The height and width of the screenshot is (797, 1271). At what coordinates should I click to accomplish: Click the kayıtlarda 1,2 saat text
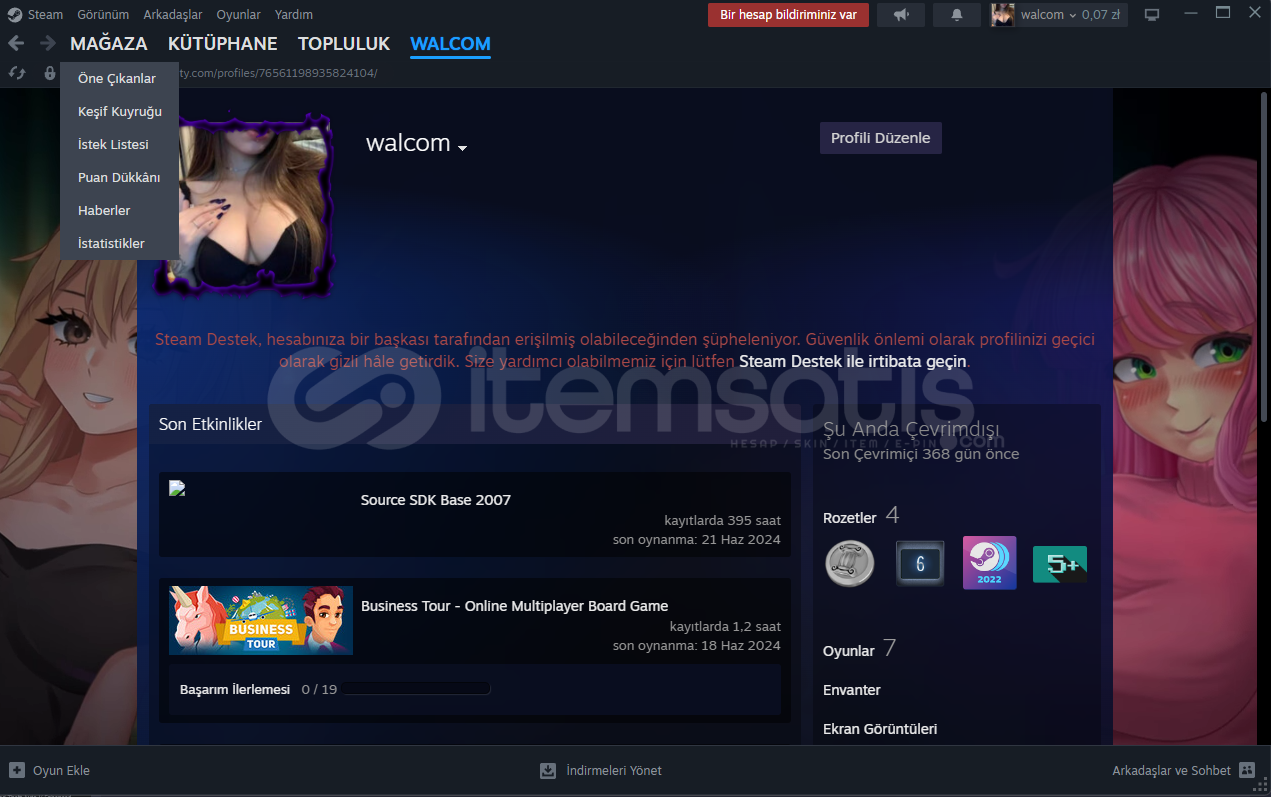click(726, 627)
